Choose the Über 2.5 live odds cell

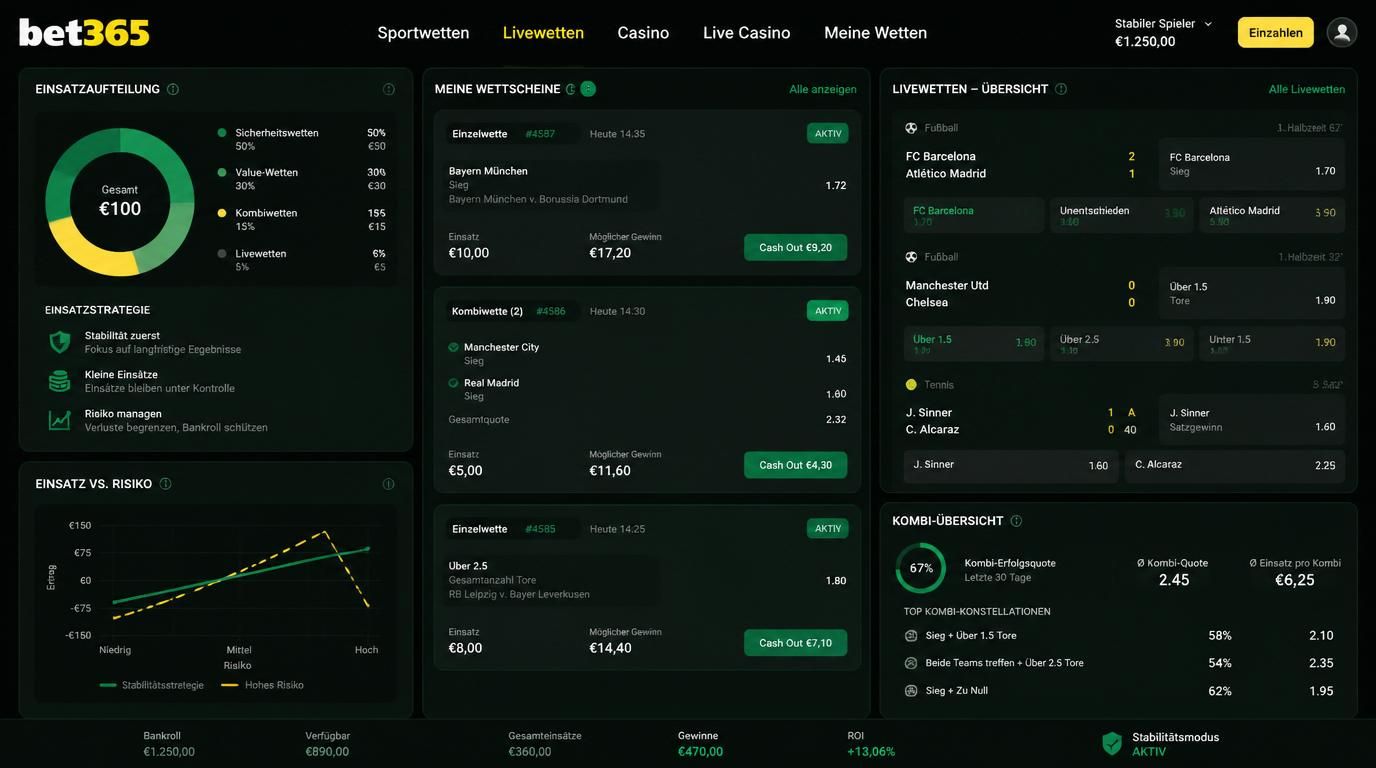[1121, 344]
